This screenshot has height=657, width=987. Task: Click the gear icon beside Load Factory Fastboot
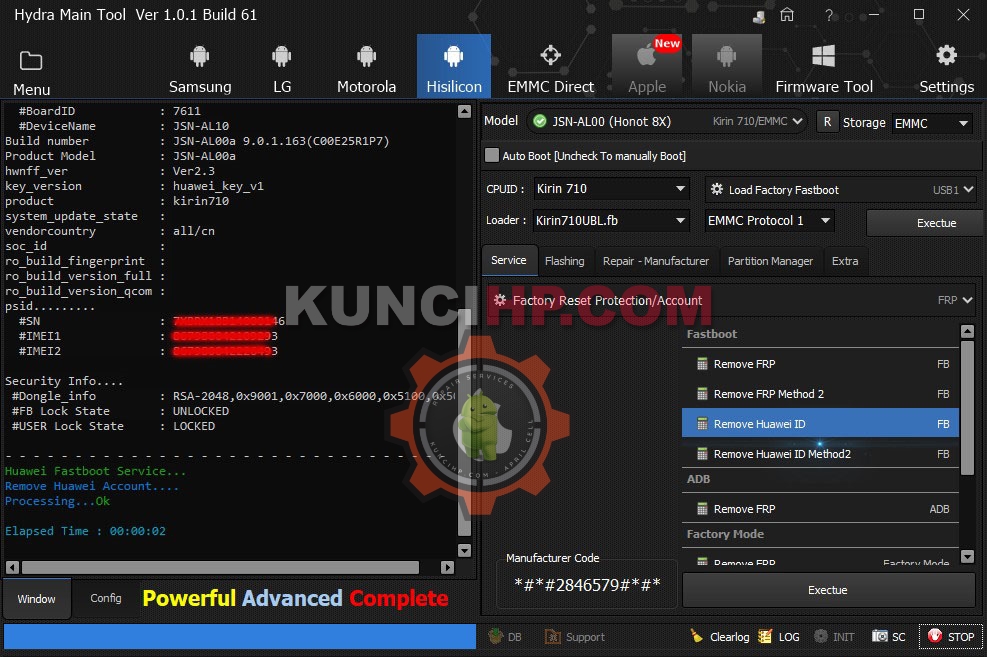point(716,189)
